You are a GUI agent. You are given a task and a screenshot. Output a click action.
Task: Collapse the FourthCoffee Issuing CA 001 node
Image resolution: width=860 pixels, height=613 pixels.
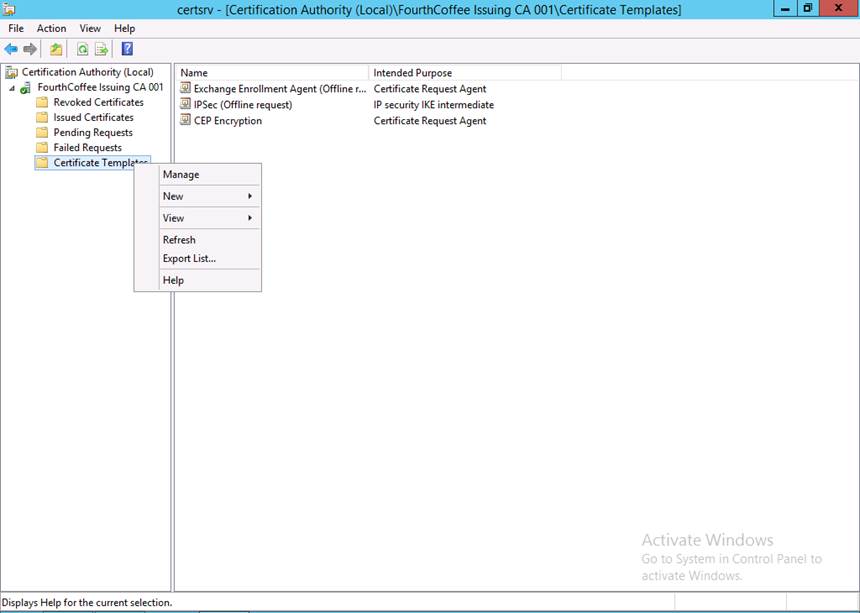click(12, 88)
